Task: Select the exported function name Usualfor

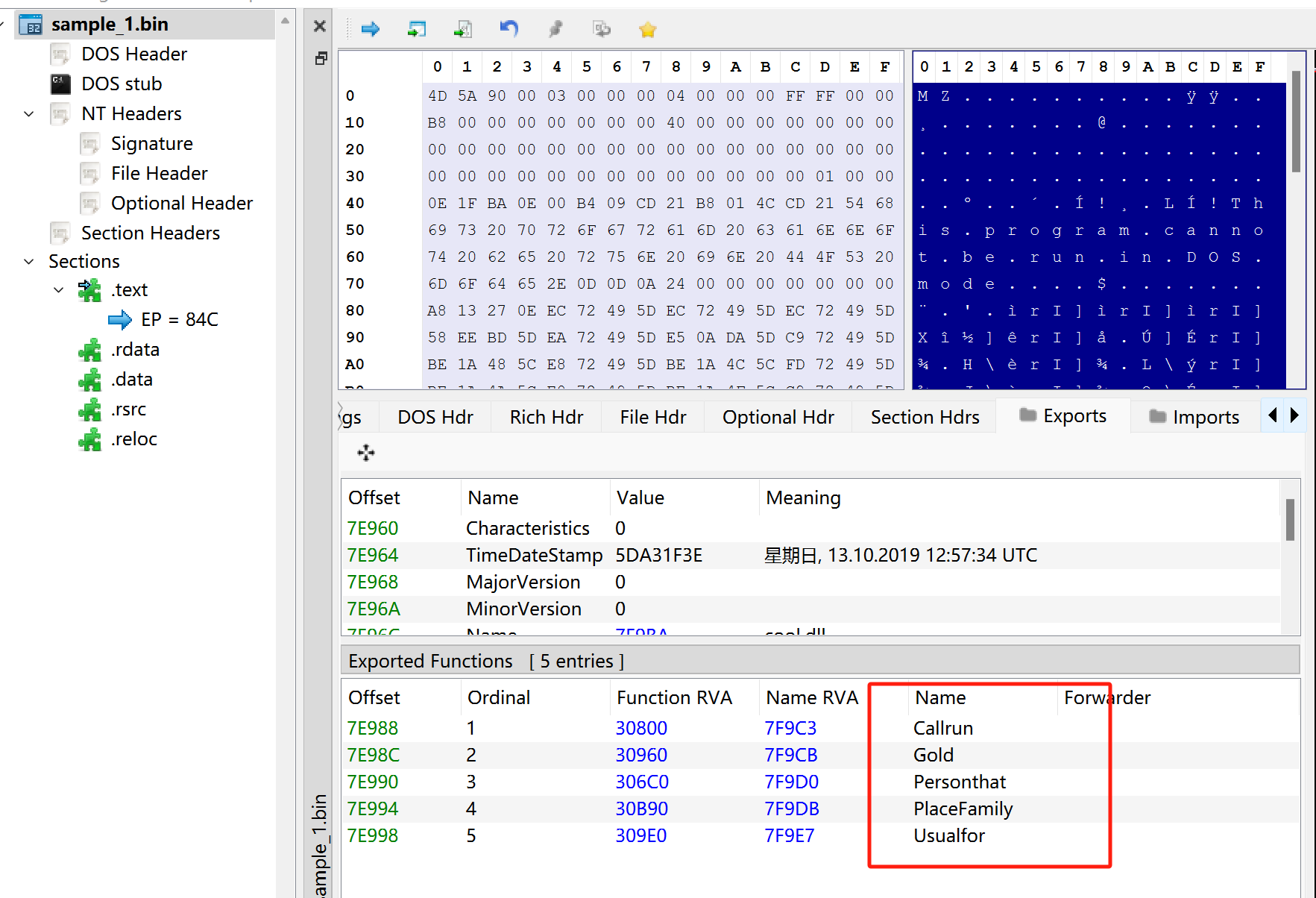Action: (x=949, y=835)
